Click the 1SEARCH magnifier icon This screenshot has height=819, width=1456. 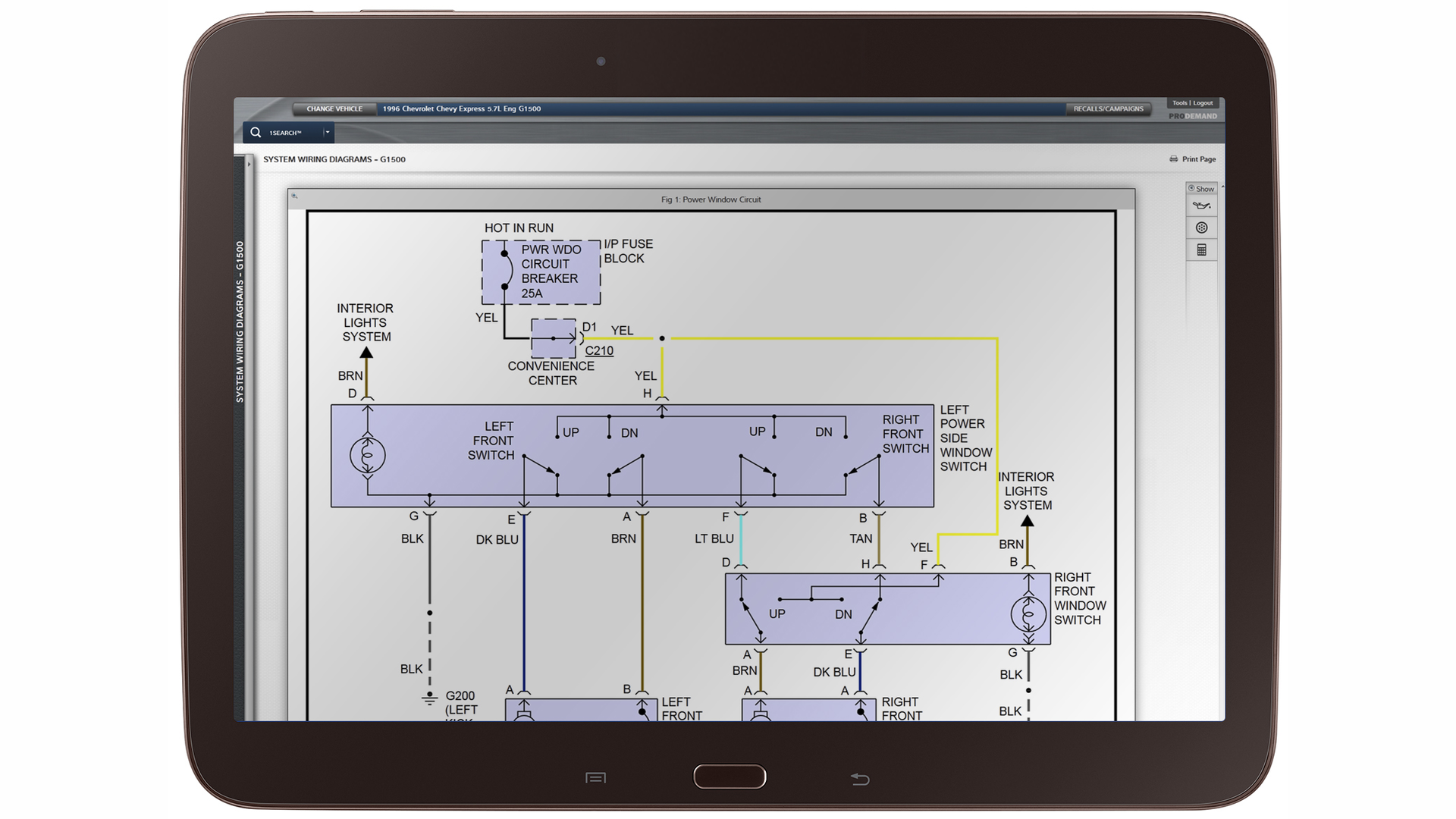[256, 132]
